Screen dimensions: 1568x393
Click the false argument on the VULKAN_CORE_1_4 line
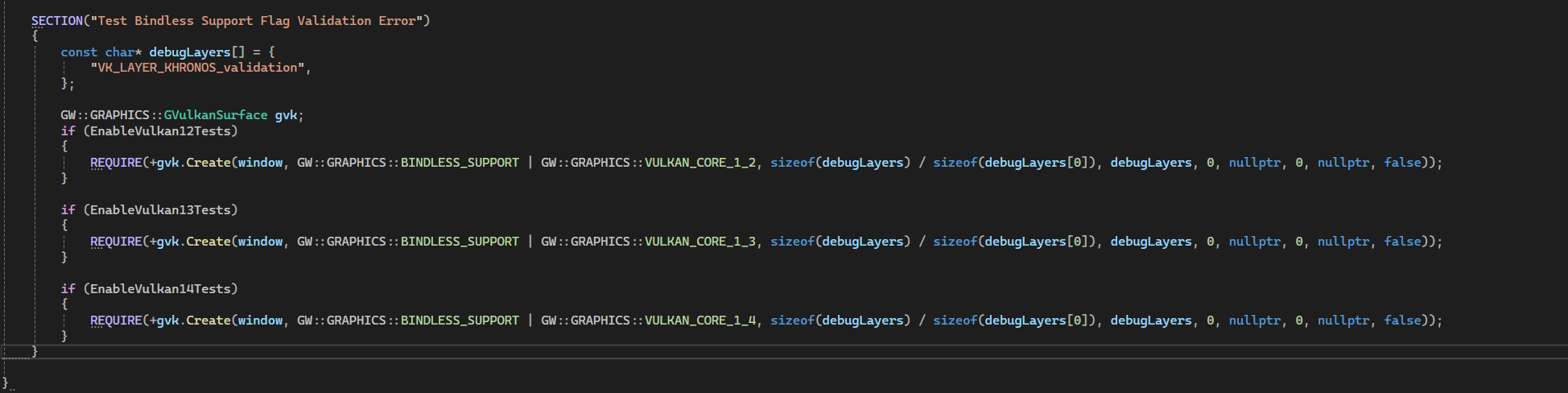click(x=1402, y=321)
